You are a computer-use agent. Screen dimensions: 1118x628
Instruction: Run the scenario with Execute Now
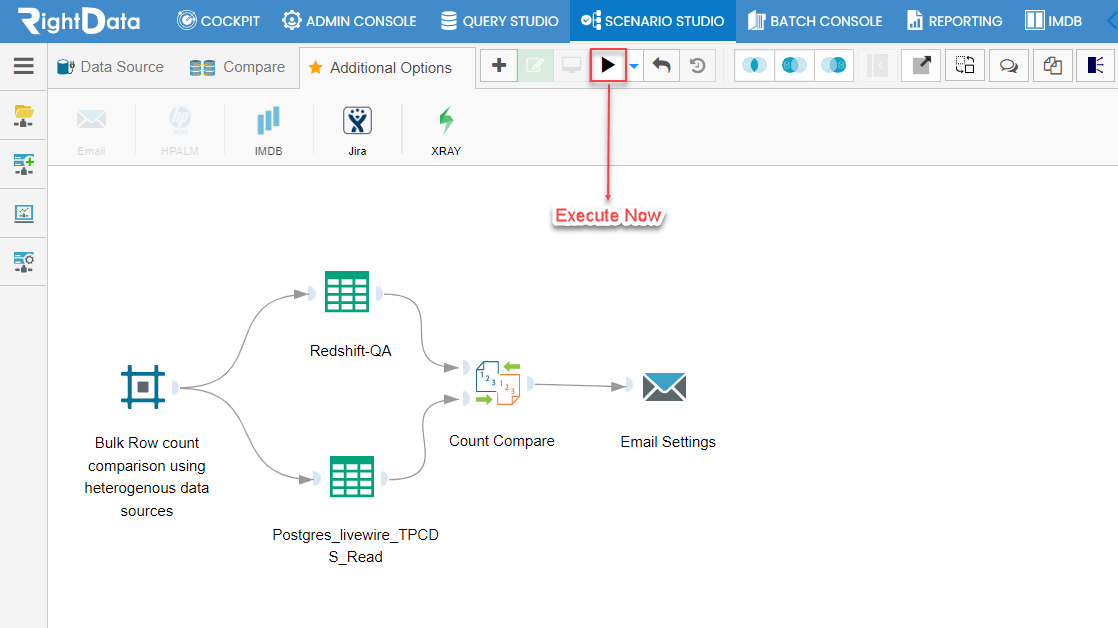point(608,66)
